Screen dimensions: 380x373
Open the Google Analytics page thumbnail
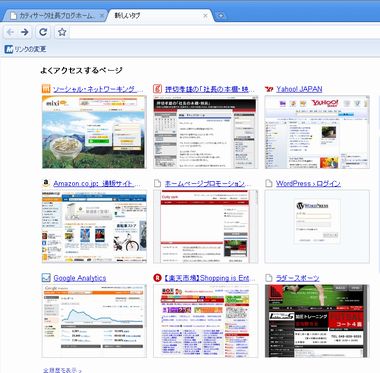coord(94,321)
